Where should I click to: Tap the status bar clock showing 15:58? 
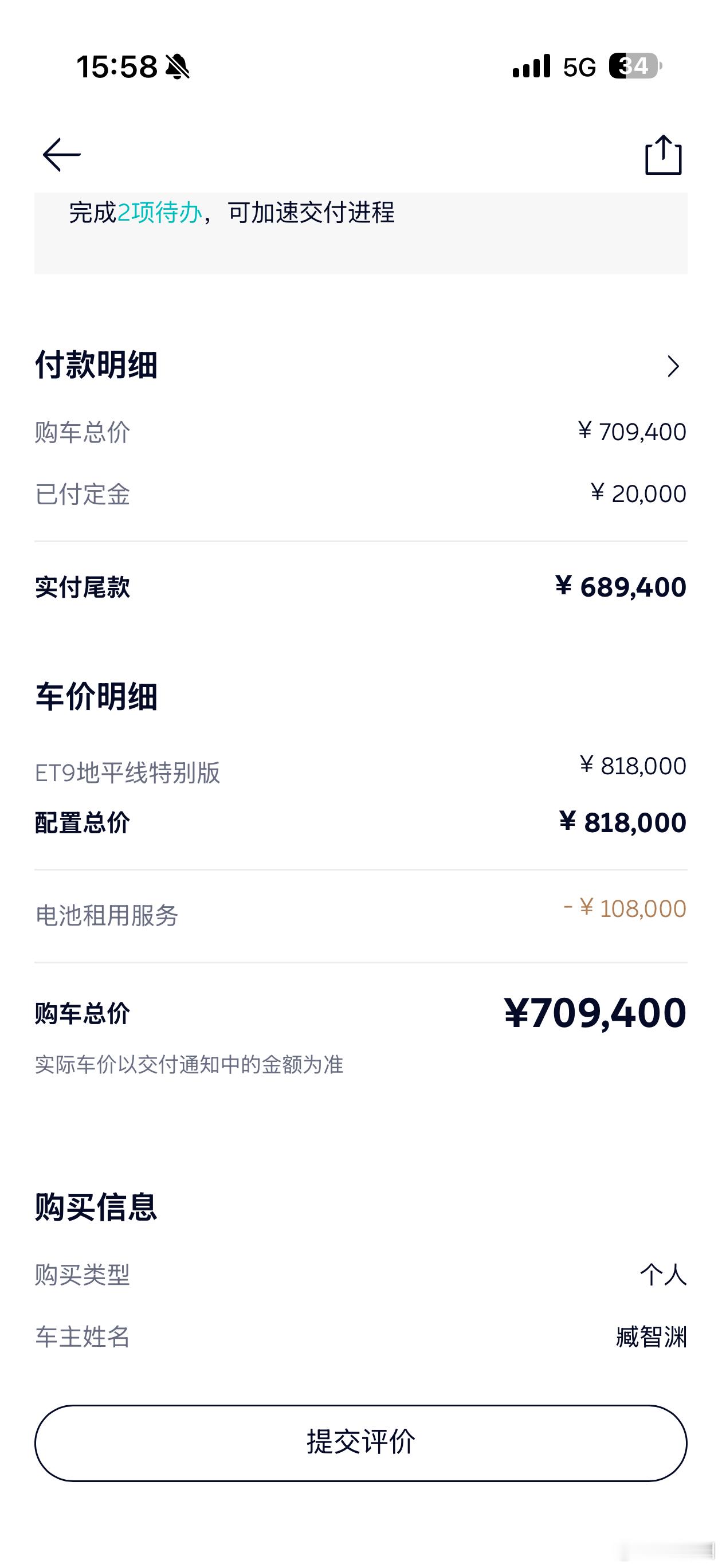click(117, 66)
